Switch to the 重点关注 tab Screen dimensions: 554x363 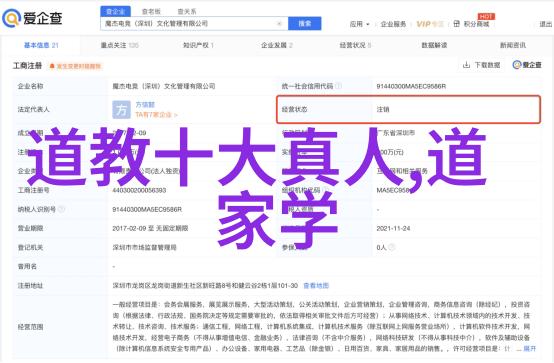point(119,45)
